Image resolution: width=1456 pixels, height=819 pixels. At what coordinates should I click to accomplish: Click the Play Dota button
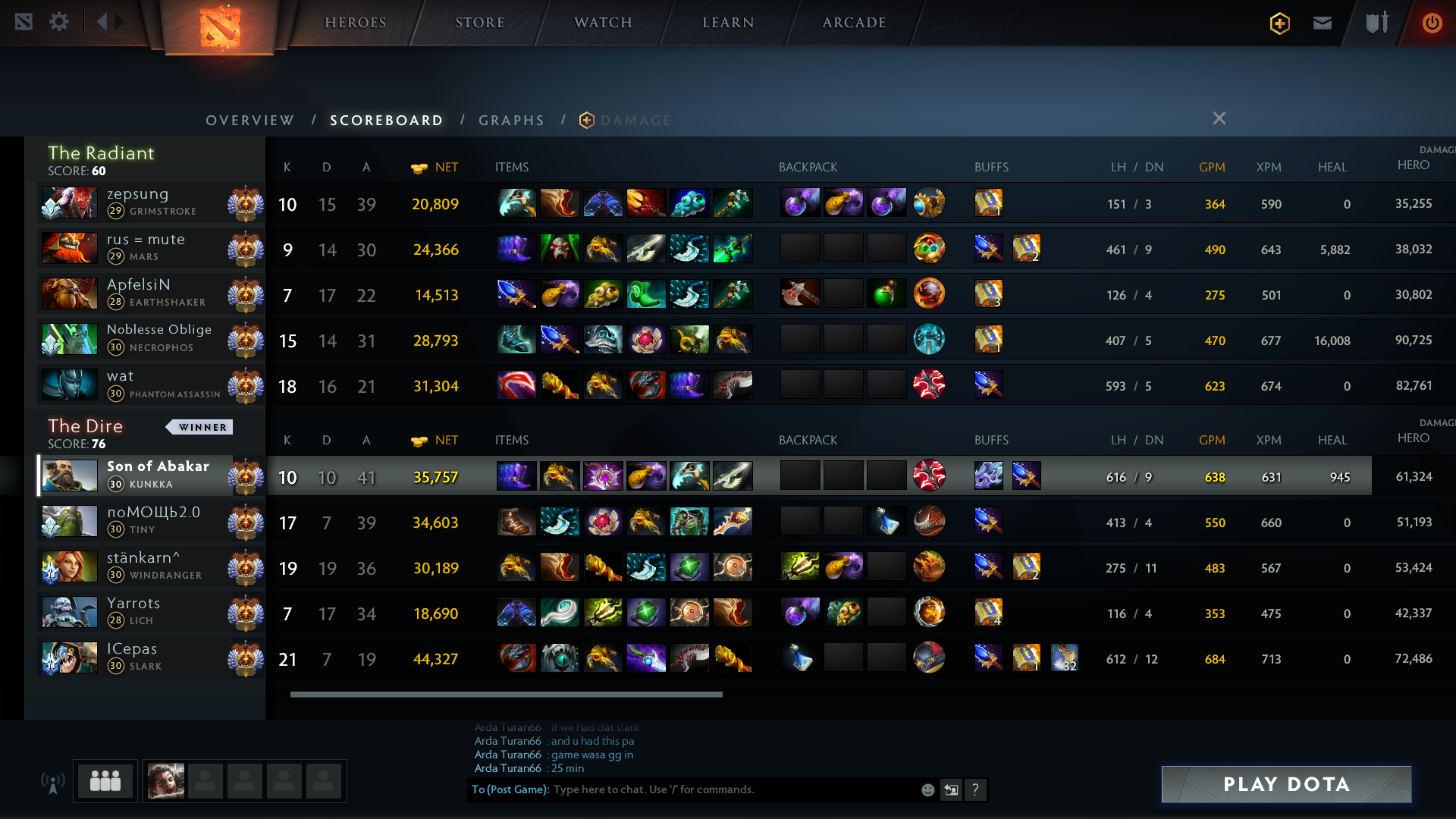point(1287,784)
